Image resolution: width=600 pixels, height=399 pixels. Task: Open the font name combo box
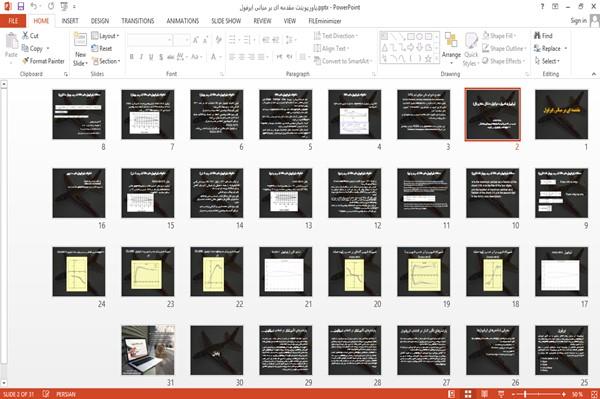tap(150, 40)
